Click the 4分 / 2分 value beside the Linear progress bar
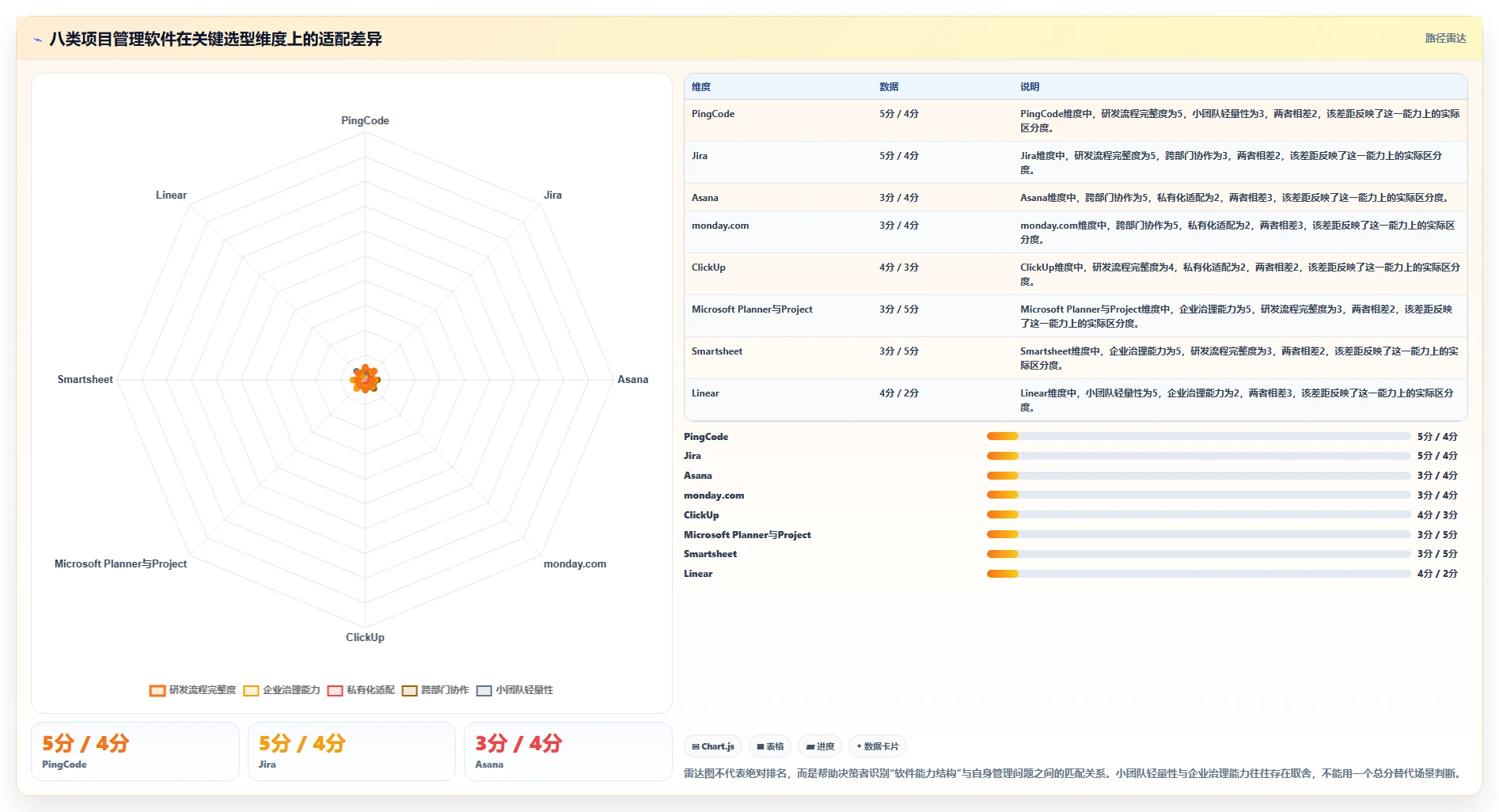The height and width of the screenshot is (812, 1499). coord(1437,574)
